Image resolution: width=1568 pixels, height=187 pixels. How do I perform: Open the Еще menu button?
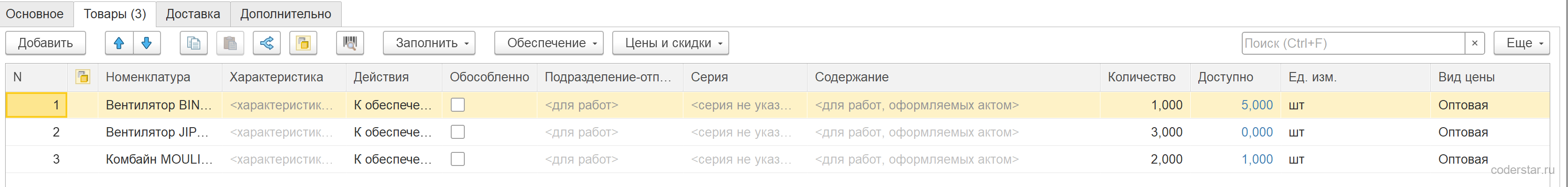1522,43
